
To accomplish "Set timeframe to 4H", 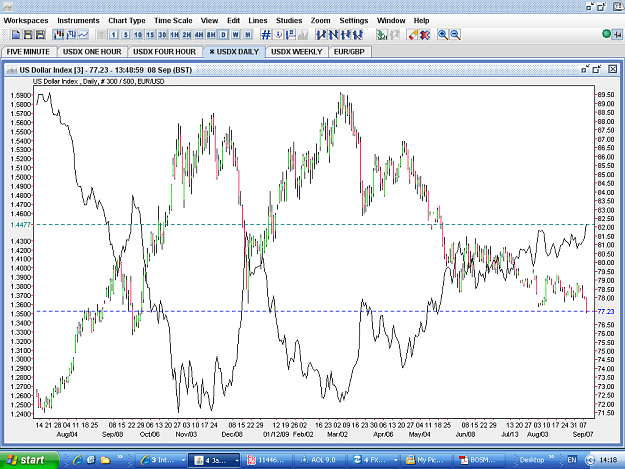I will [x=199, y=35].
